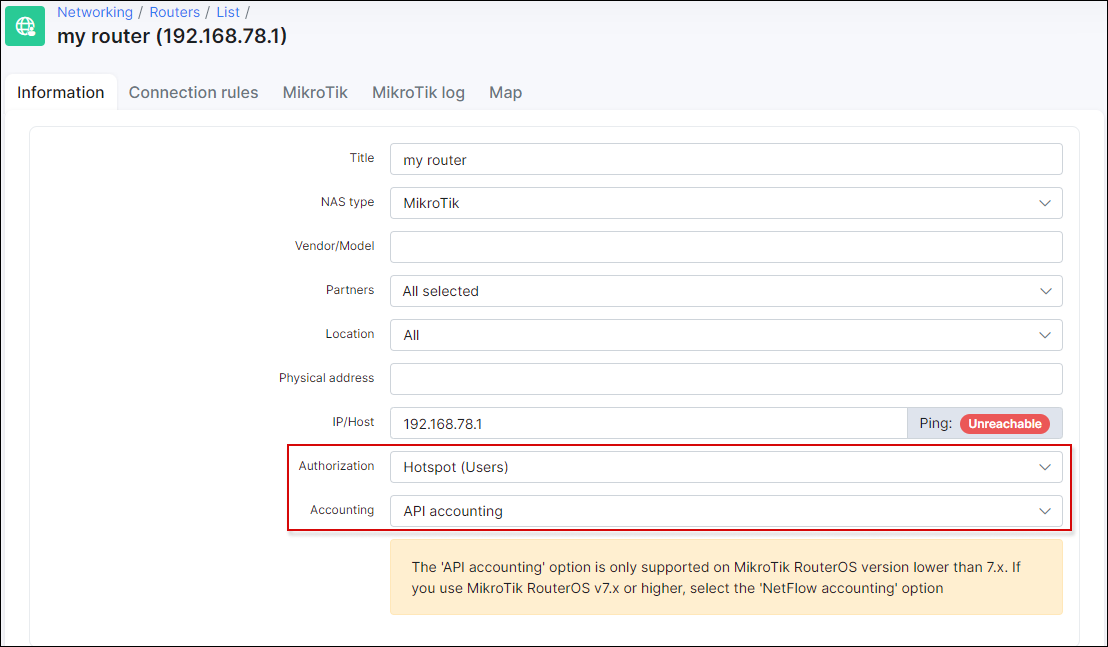Open the Authorization dropdown

pyautogui.click(x=725, y=467)
